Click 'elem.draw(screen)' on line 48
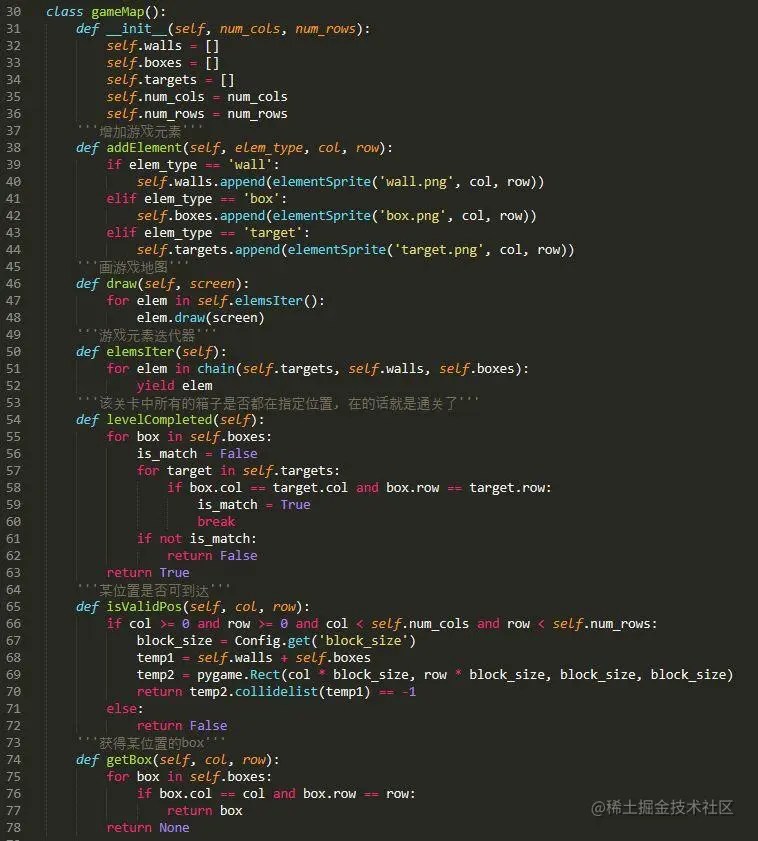Screen dimensions: 758x841 pos(201,318)
